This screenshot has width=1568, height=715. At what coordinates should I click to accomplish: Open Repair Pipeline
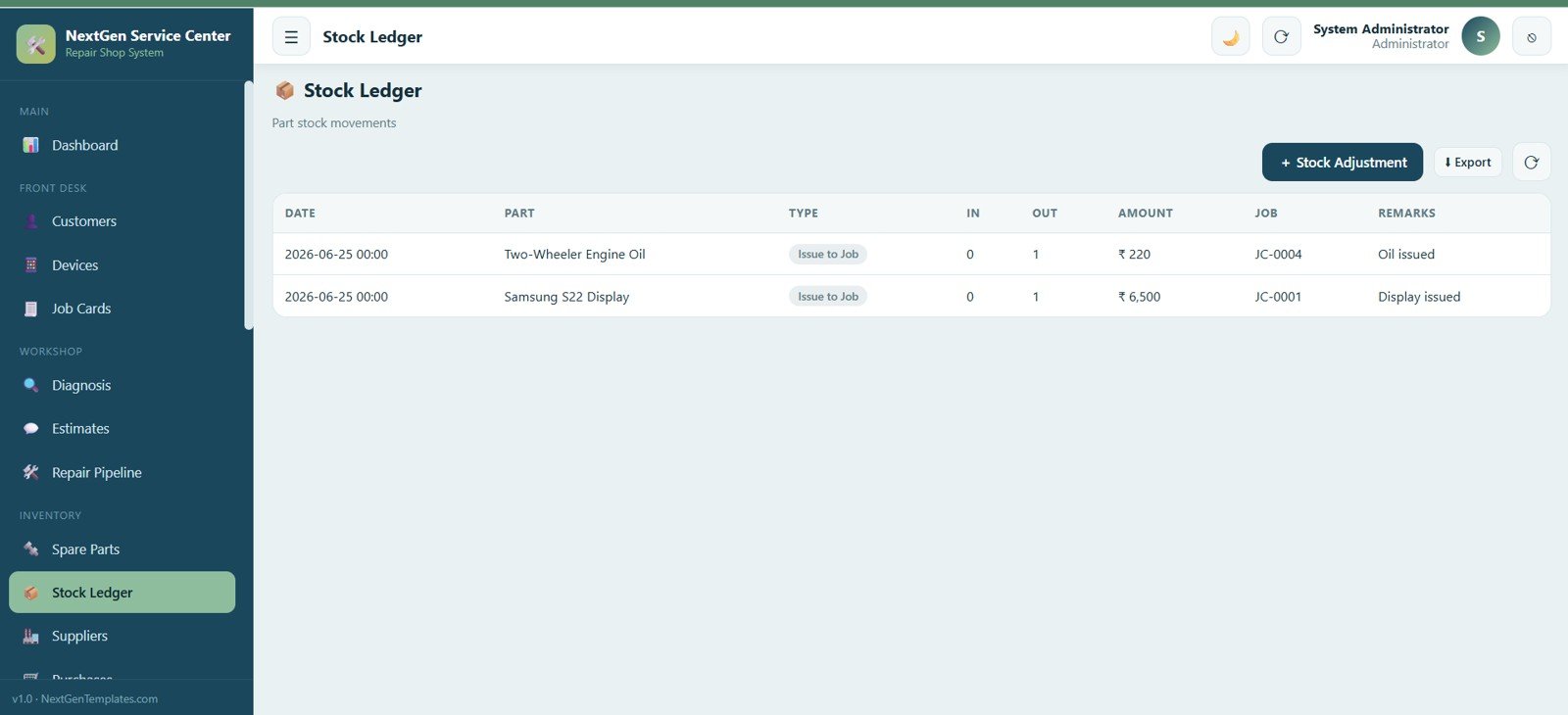click(x=122, y=472)
